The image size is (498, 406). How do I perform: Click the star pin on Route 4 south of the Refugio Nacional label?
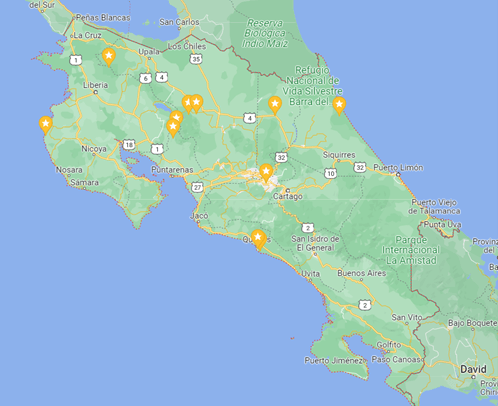275,105
